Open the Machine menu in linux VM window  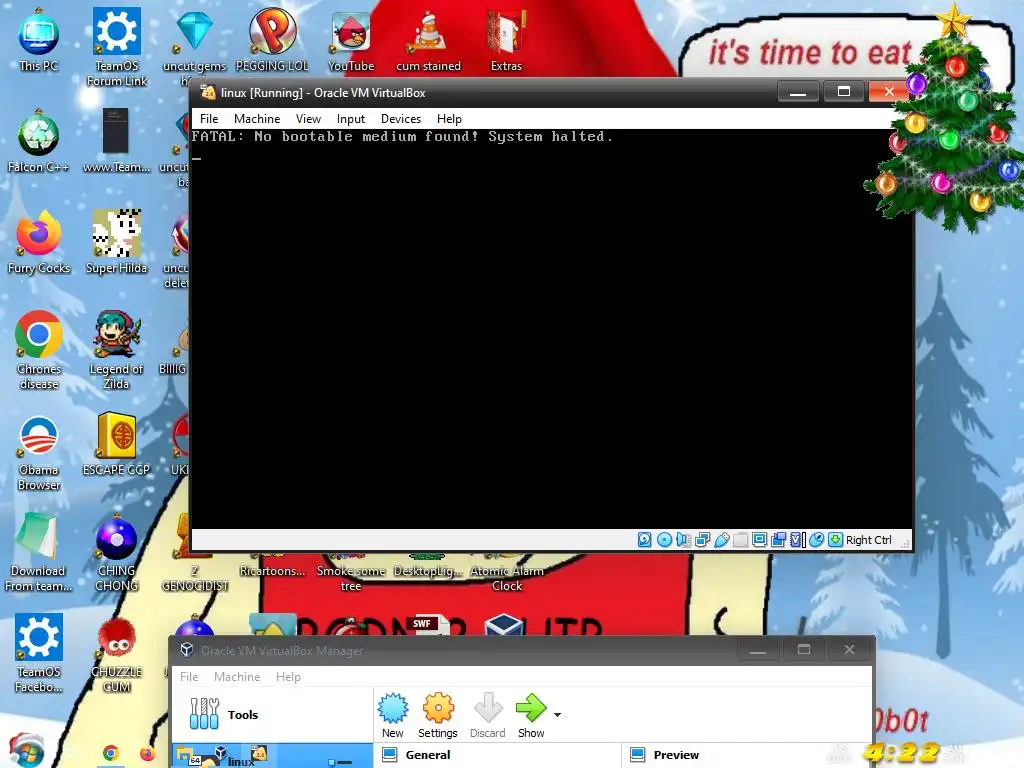tap(257, 118)
